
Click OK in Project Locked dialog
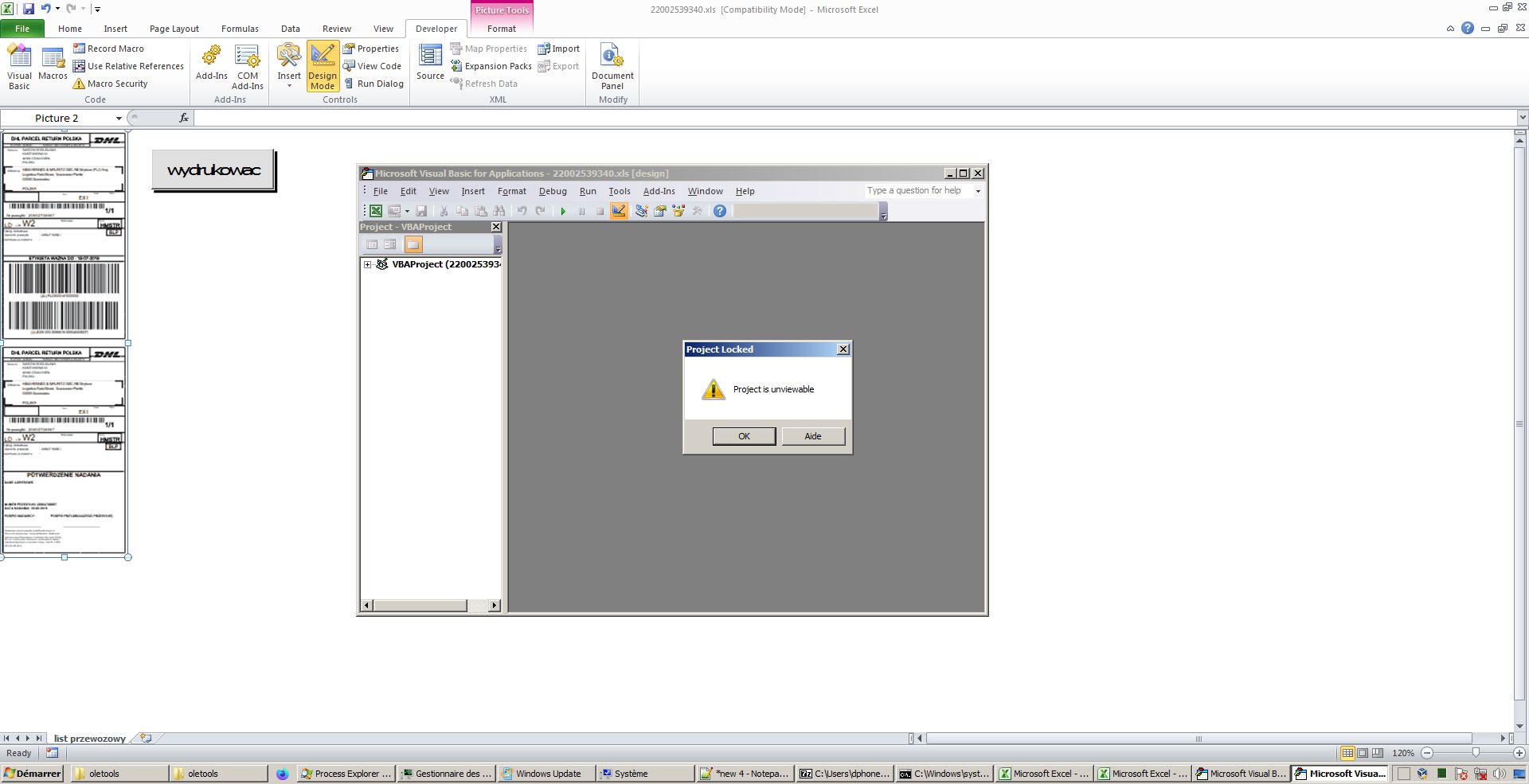[744, 436]
